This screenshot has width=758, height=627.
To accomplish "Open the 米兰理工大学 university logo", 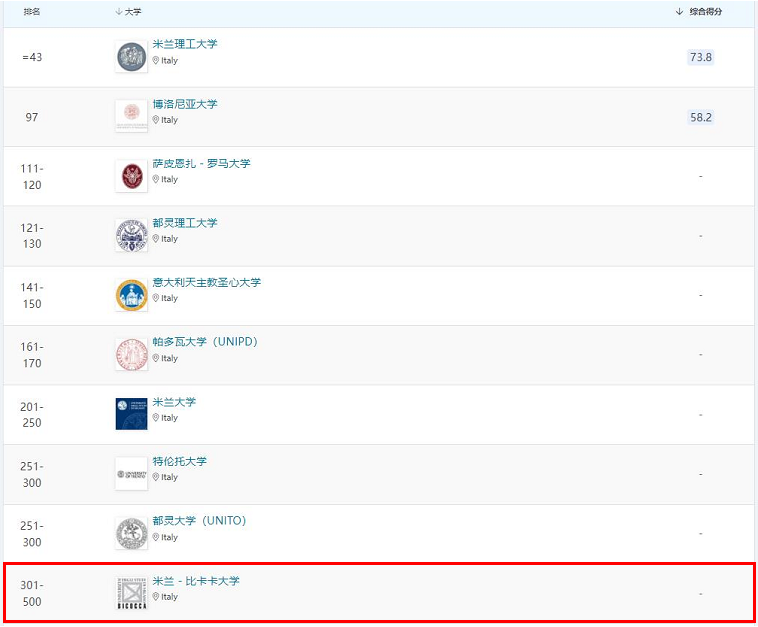I will (131, 57).
